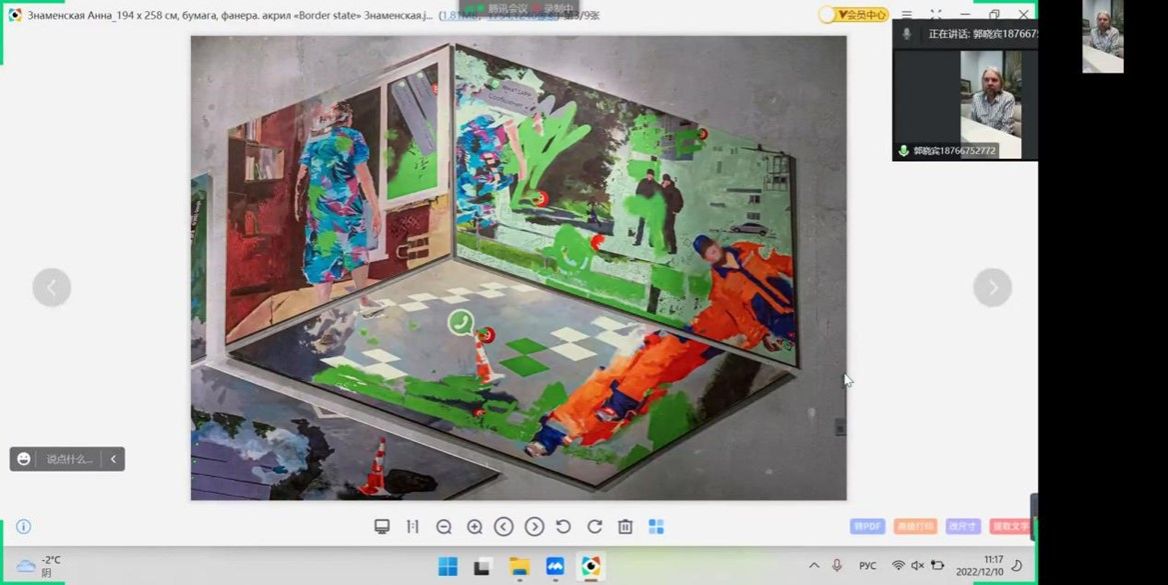Open the 会员中心 member center
The width and height of the screenshot is (1168, 585).
pyautogui.click(x=854, y=15)
